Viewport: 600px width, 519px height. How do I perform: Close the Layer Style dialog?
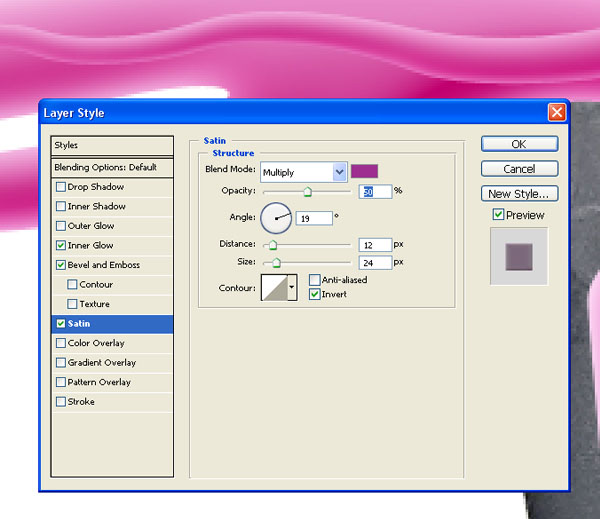click(x=557, y=113)
